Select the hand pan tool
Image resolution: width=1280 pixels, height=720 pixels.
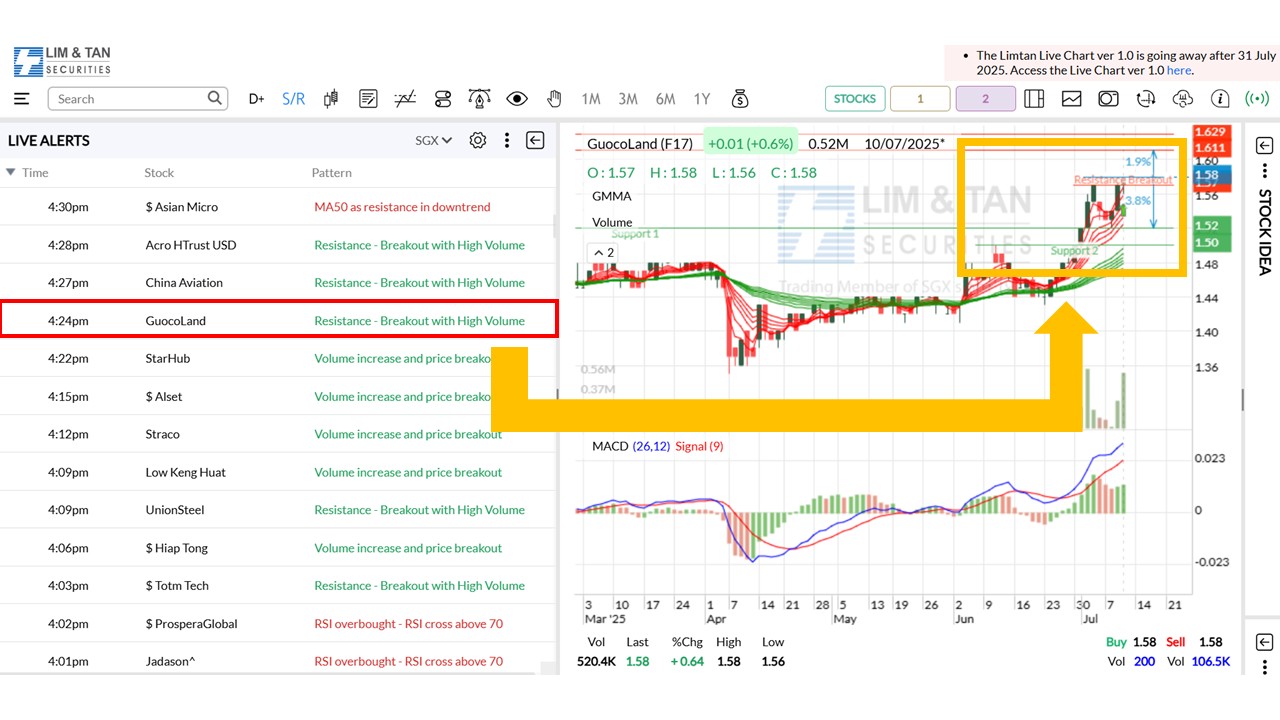[x=554, y=99]
